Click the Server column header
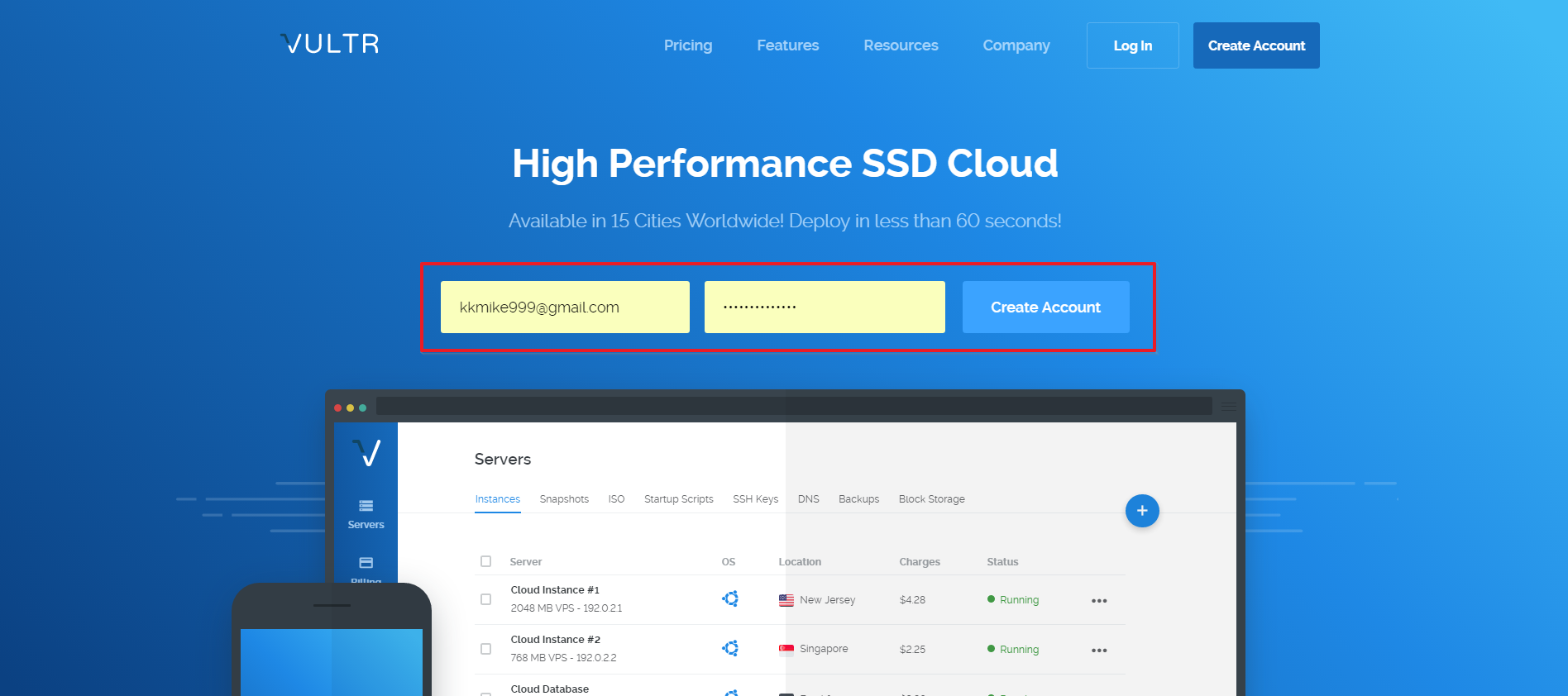This screenshot has width=1568, height=696. click(526, 562)
